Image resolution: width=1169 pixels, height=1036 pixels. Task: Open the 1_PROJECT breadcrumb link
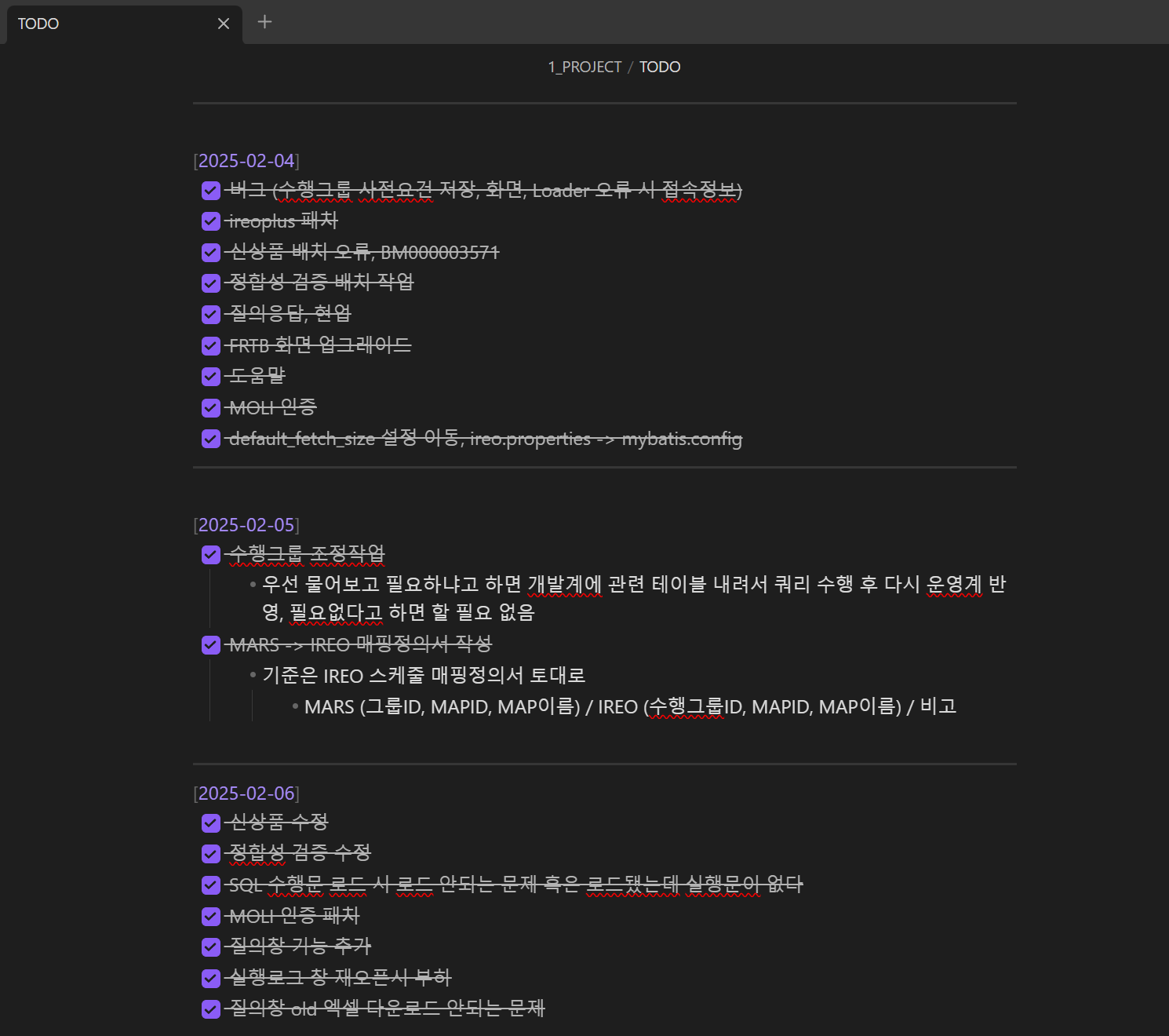coord(584,67)
